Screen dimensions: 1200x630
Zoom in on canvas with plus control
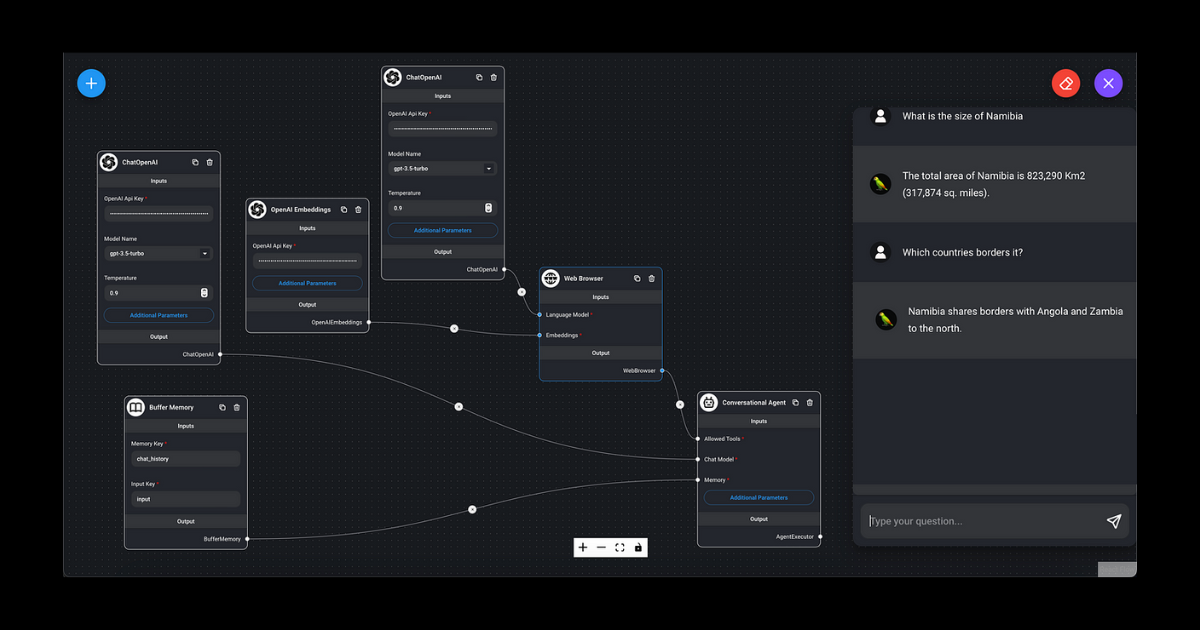(x=583, y=547)
